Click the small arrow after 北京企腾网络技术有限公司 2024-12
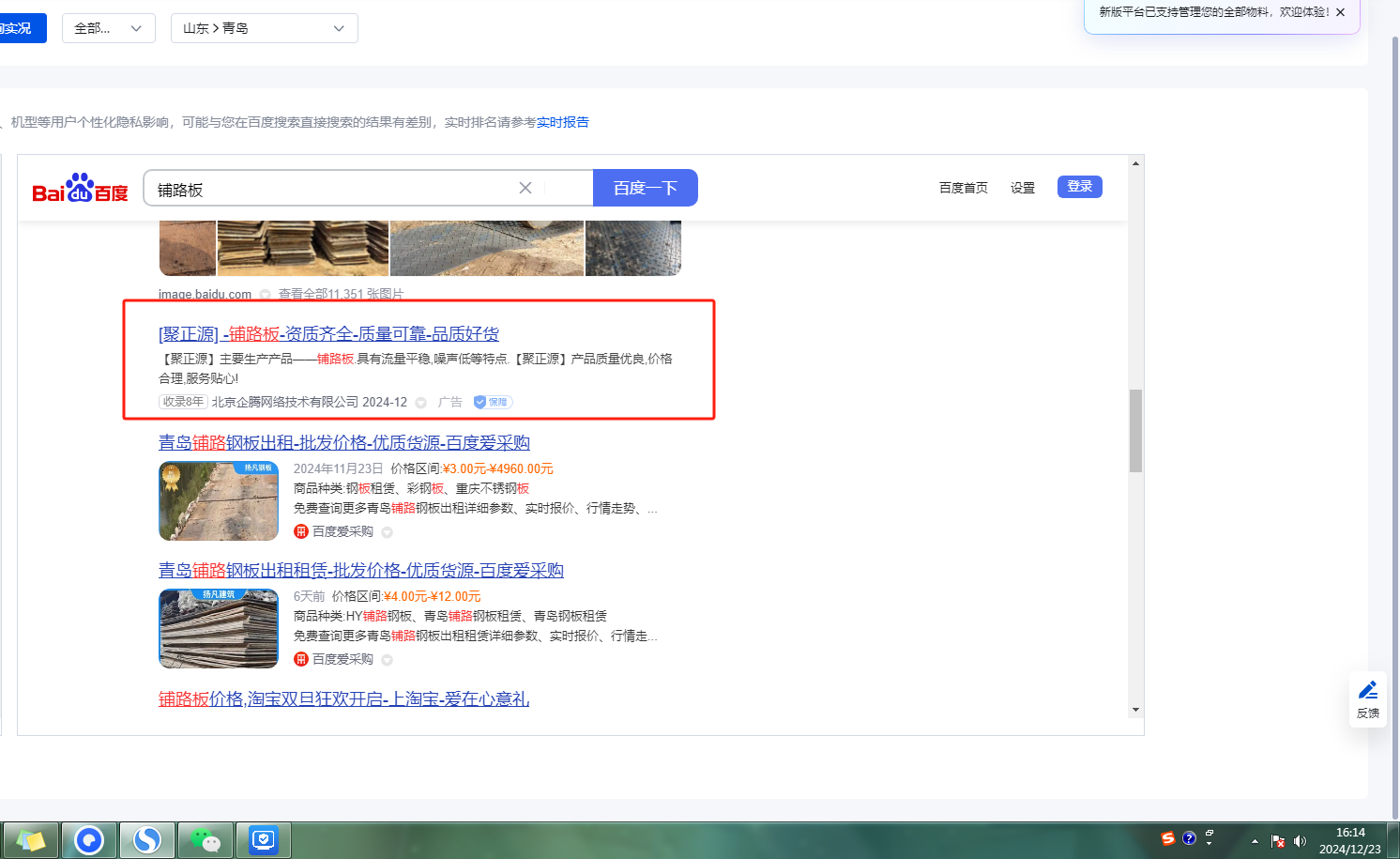 point(421,403)
